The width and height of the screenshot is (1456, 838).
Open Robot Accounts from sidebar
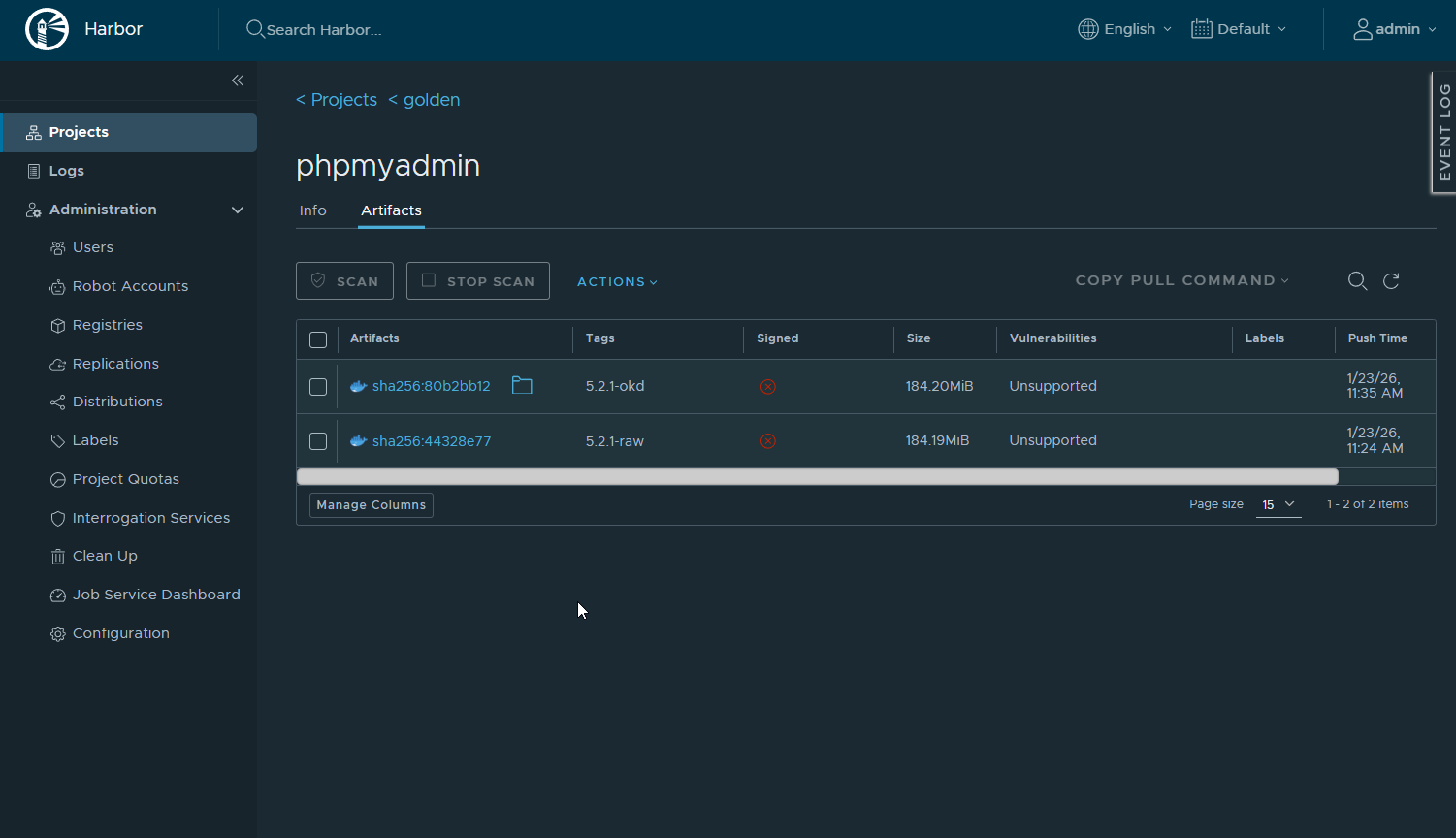(130, 286)
